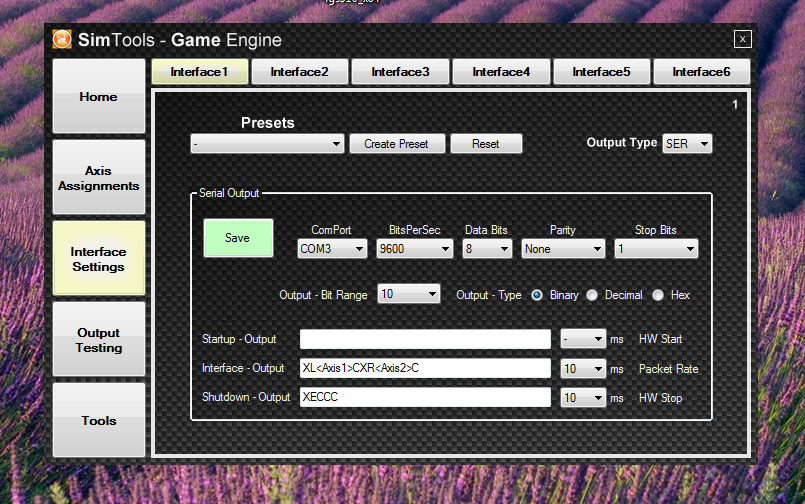Open the Stop Bits dropdown

coord(656,249)
